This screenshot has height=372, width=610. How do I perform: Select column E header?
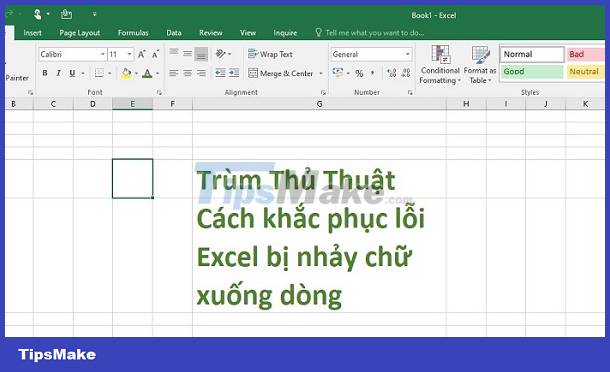133,104
